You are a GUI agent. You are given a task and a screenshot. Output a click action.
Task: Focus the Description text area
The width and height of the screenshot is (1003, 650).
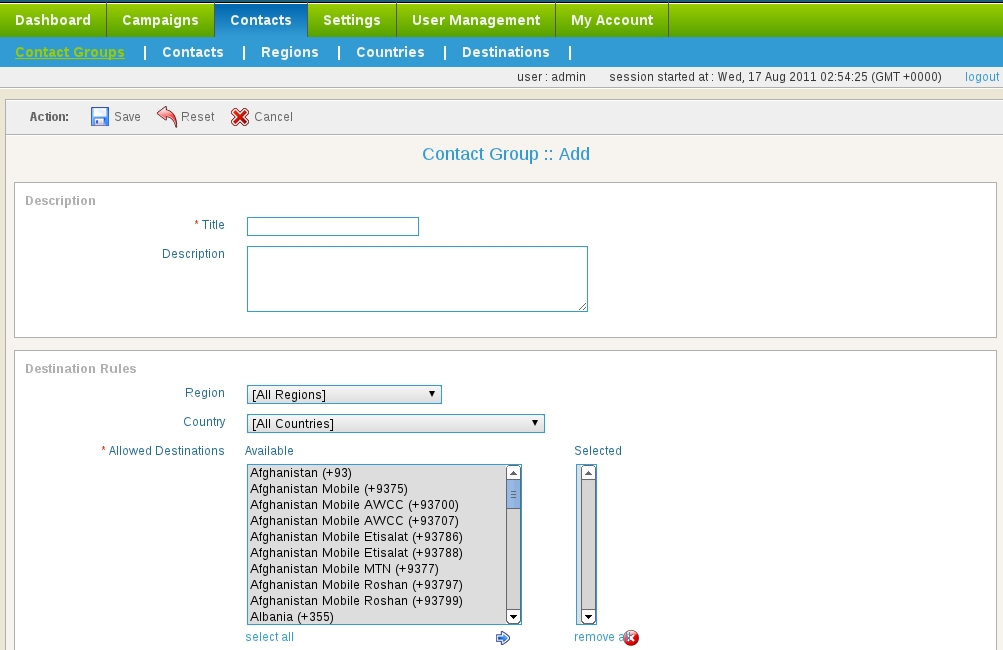pos(417,279)
